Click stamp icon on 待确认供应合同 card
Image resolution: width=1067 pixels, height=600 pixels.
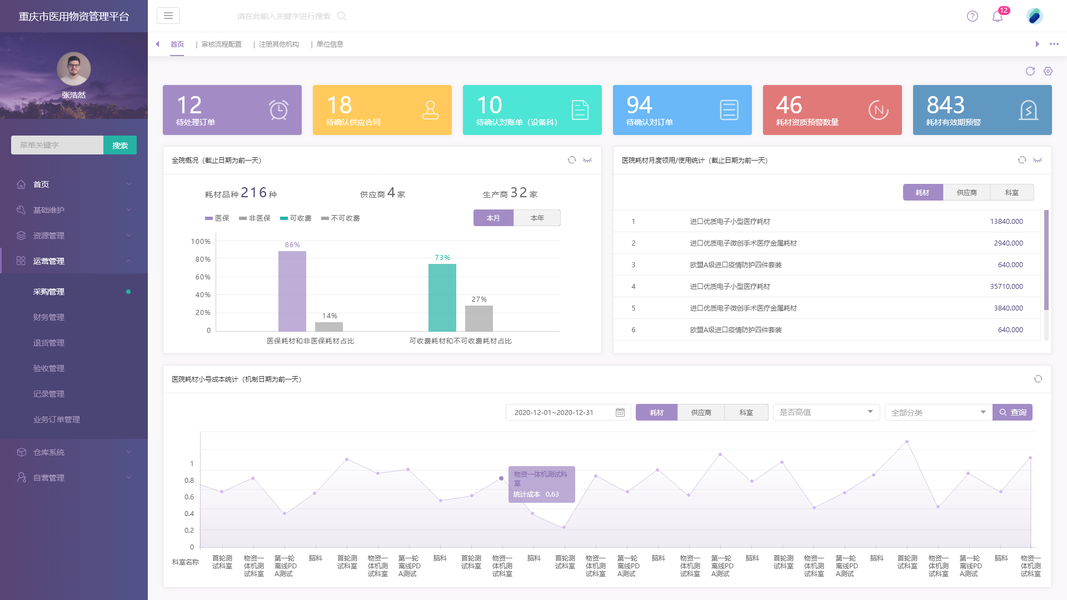point(430,110)
